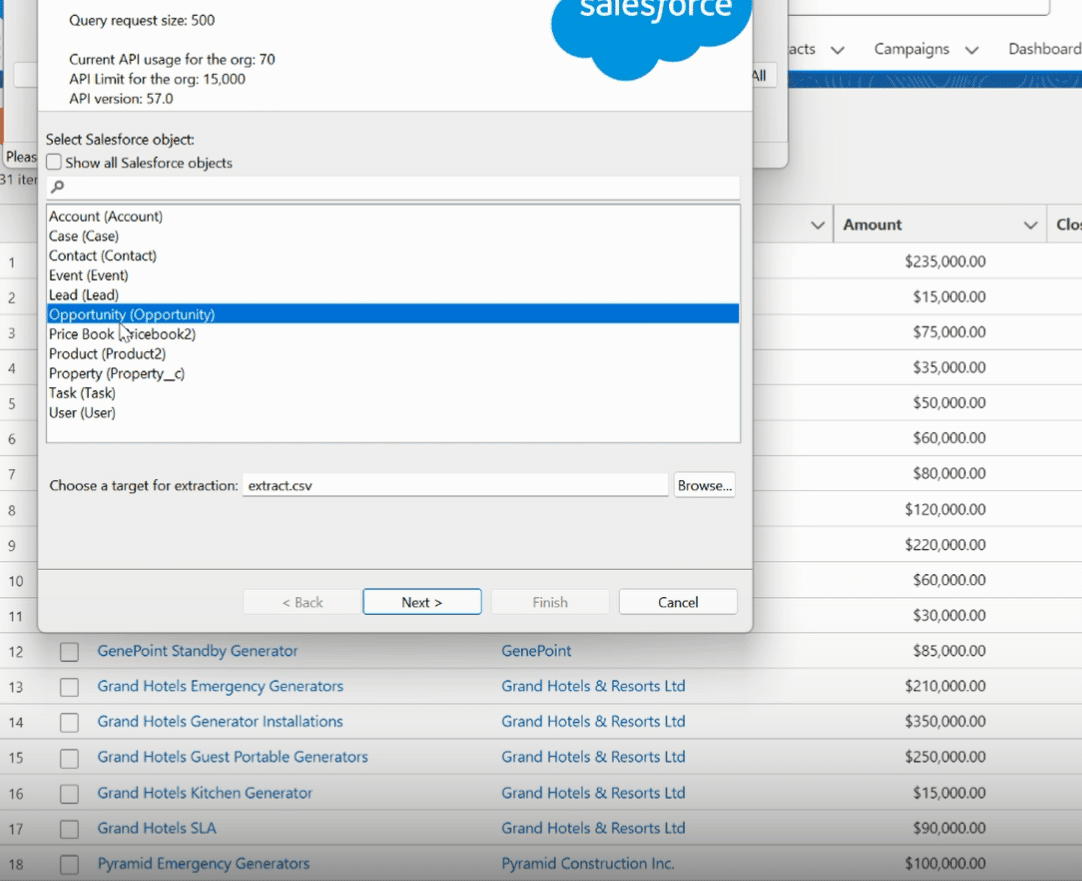Select Opportunity (Opportunity) object in list
The image size is (1082, 881).
point(393,314)
